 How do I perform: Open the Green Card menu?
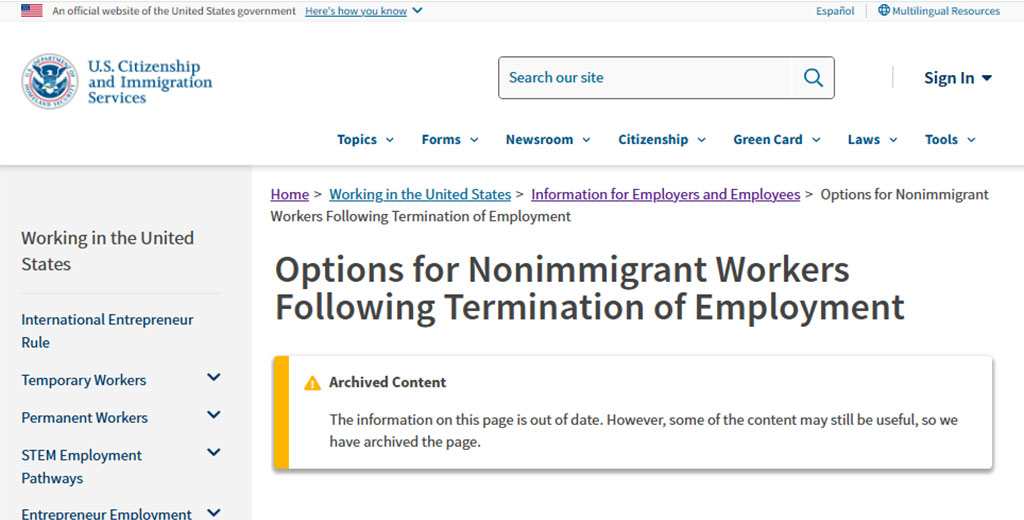pos(776,140)
